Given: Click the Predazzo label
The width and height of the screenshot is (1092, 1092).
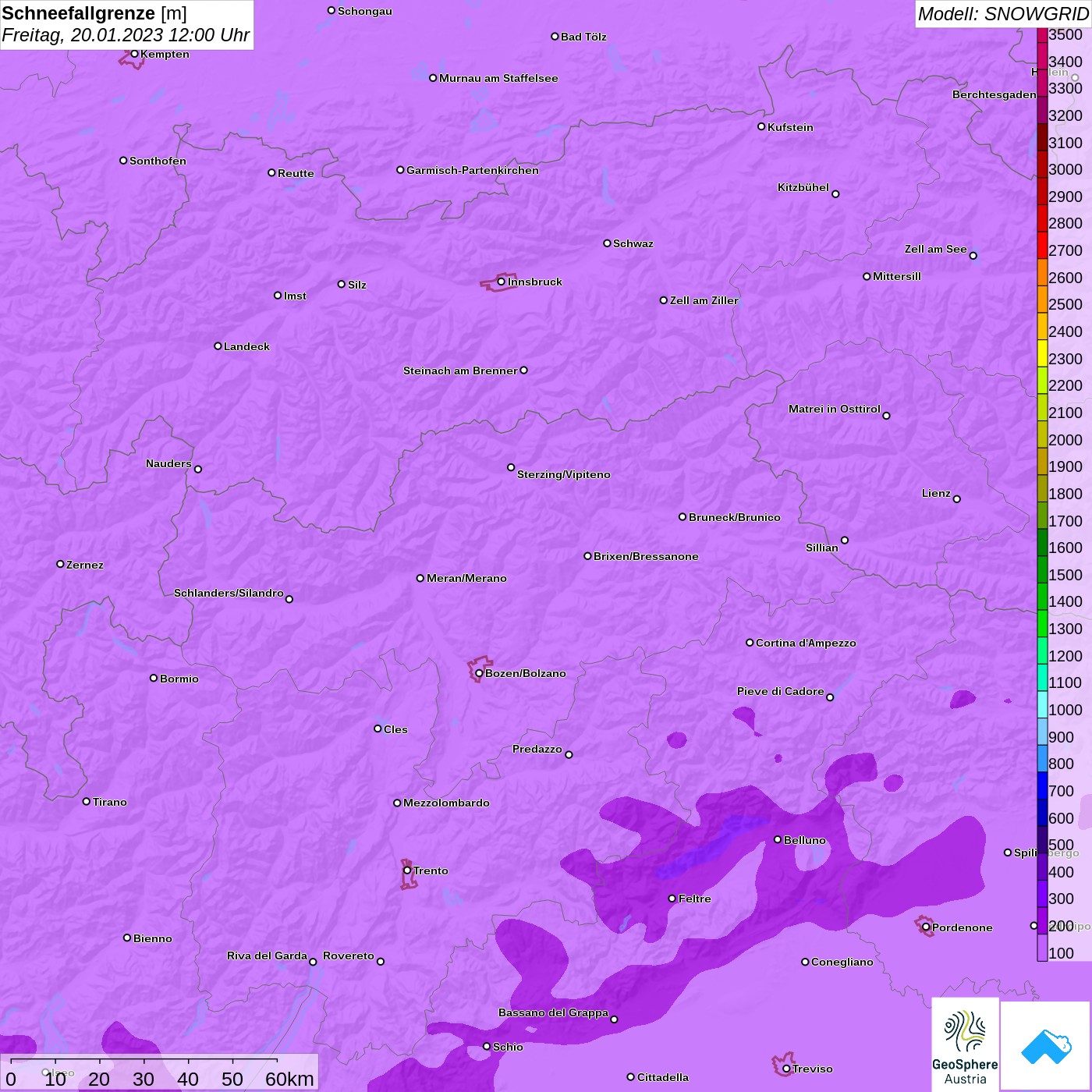Looking at the screenshot, I should (537, 749).
